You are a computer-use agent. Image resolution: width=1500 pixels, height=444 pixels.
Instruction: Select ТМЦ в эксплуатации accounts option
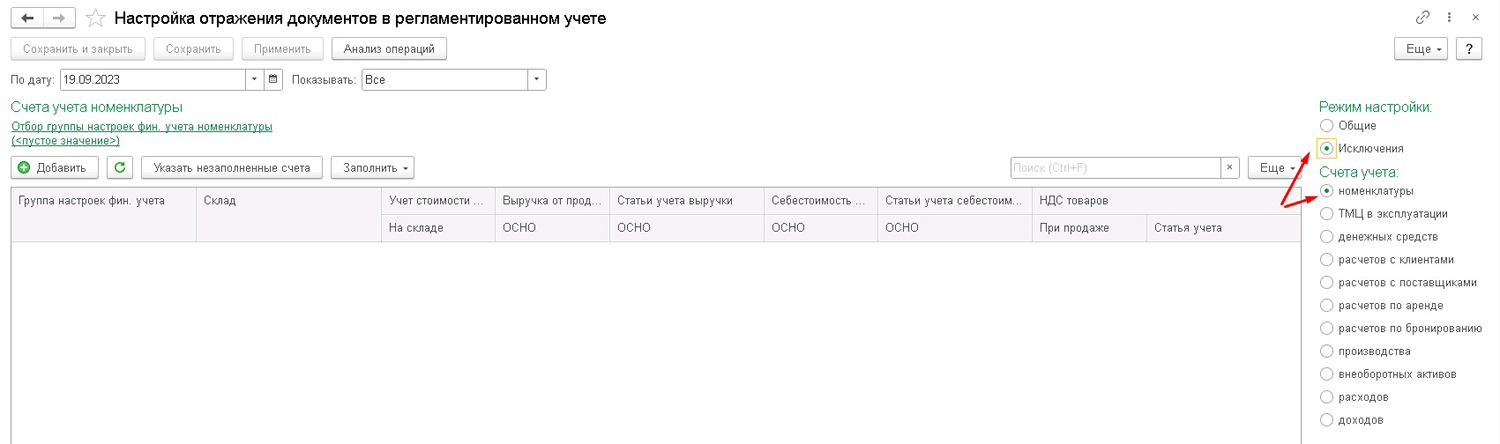(1327, 213)
